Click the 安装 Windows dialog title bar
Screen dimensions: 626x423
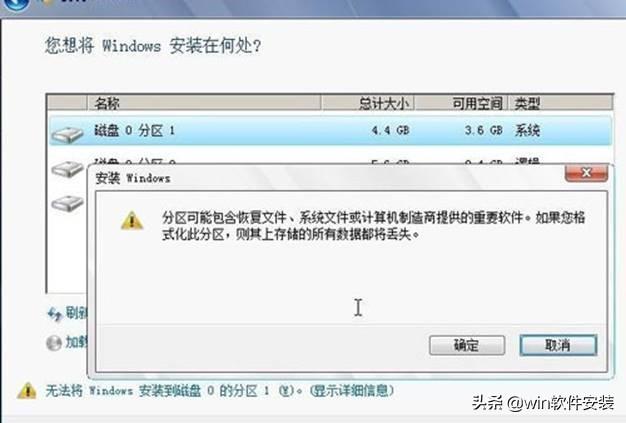[x=327, y=178]
